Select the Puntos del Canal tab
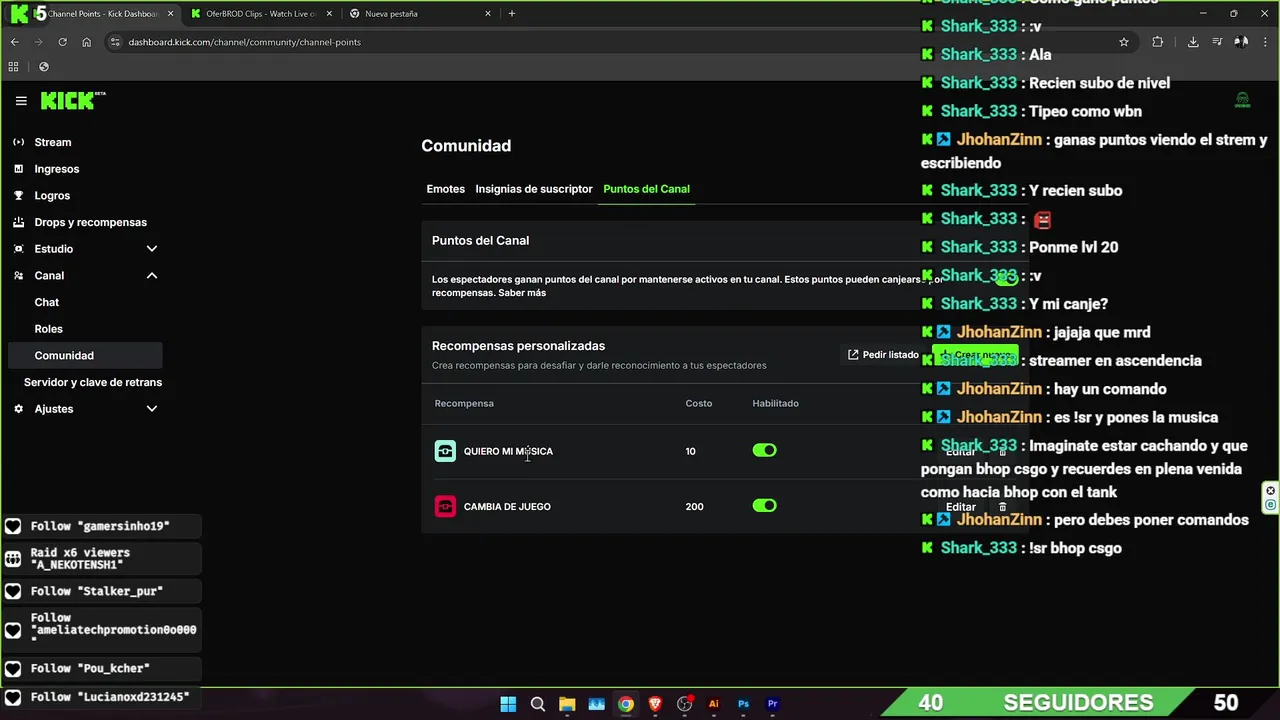 [646, 189]
